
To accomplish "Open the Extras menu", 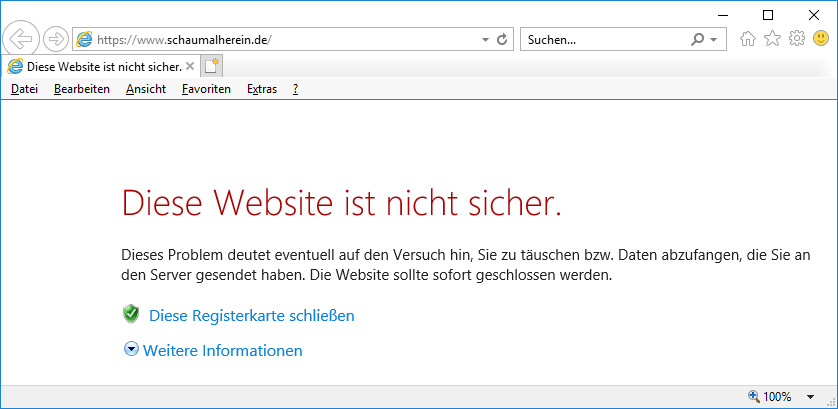I will pyautogui.click(x=262, y=89).
